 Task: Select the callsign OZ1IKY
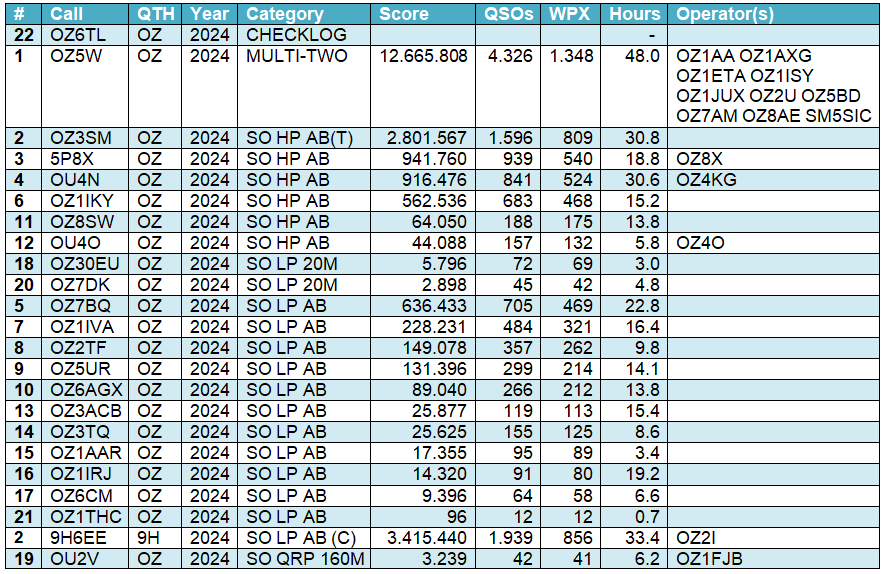pyautogui.click(x=81, y=200)
